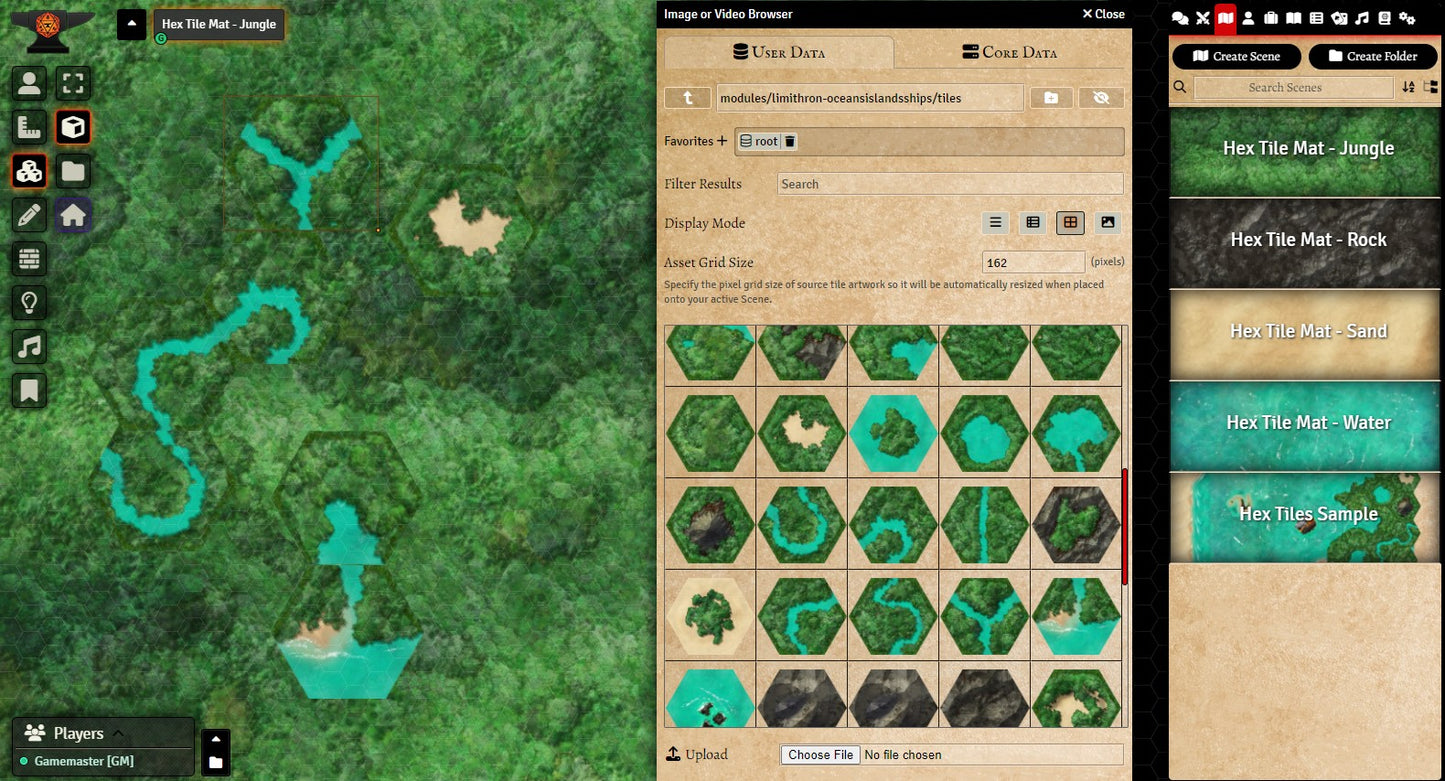The image size is (1445, 781).
Task: Toggle private directory visibility eye icon
Action: tap(1101, 98)
